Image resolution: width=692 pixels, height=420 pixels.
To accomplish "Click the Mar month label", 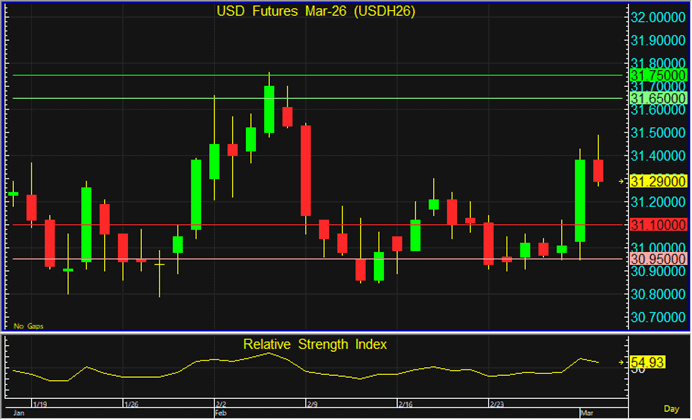I will coord(586,413).
